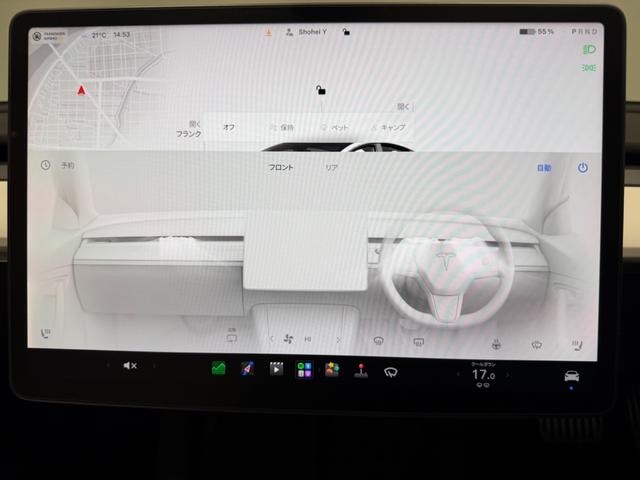The image size is (640, 480).
Task: Tap the red vehicle arrow on map
Action: pyautogui.click(x=81, y=90)
